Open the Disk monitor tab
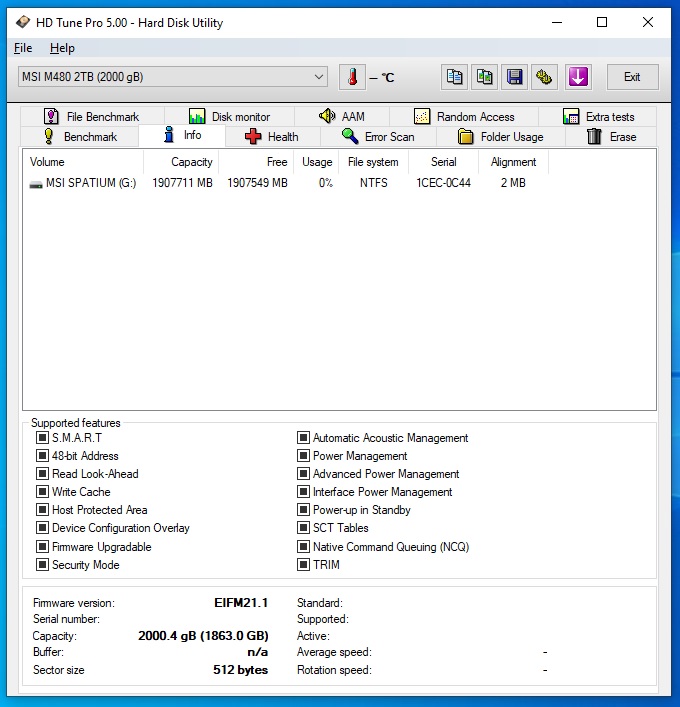 click(x=229, y=117)
